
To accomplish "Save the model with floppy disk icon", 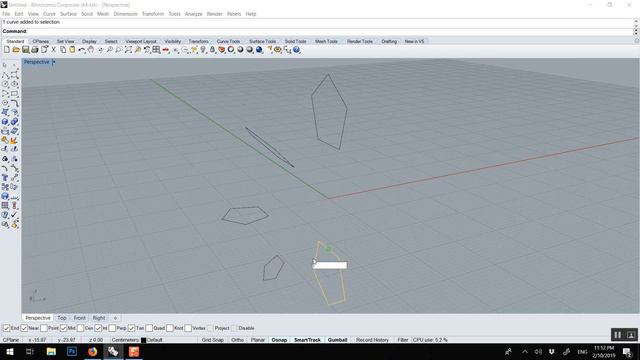I will pyautogui.click(x=25, y=50).
